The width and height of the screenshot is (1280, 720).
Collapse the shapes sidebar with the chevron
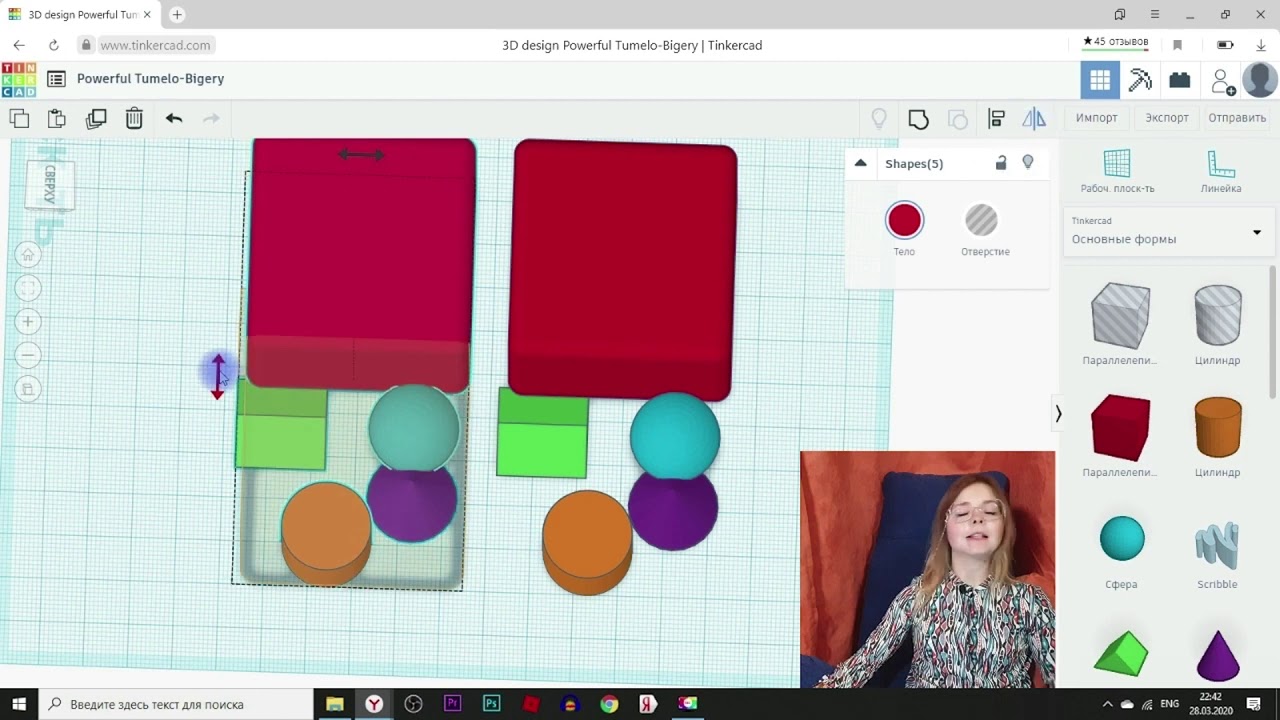point(1058,413)
